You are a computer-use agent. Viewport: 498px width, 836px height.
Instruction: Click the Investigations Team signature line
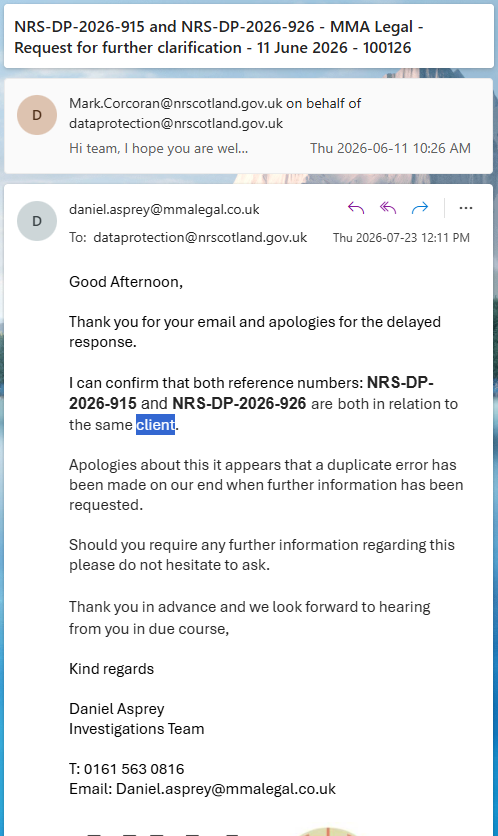coord(136,729)
